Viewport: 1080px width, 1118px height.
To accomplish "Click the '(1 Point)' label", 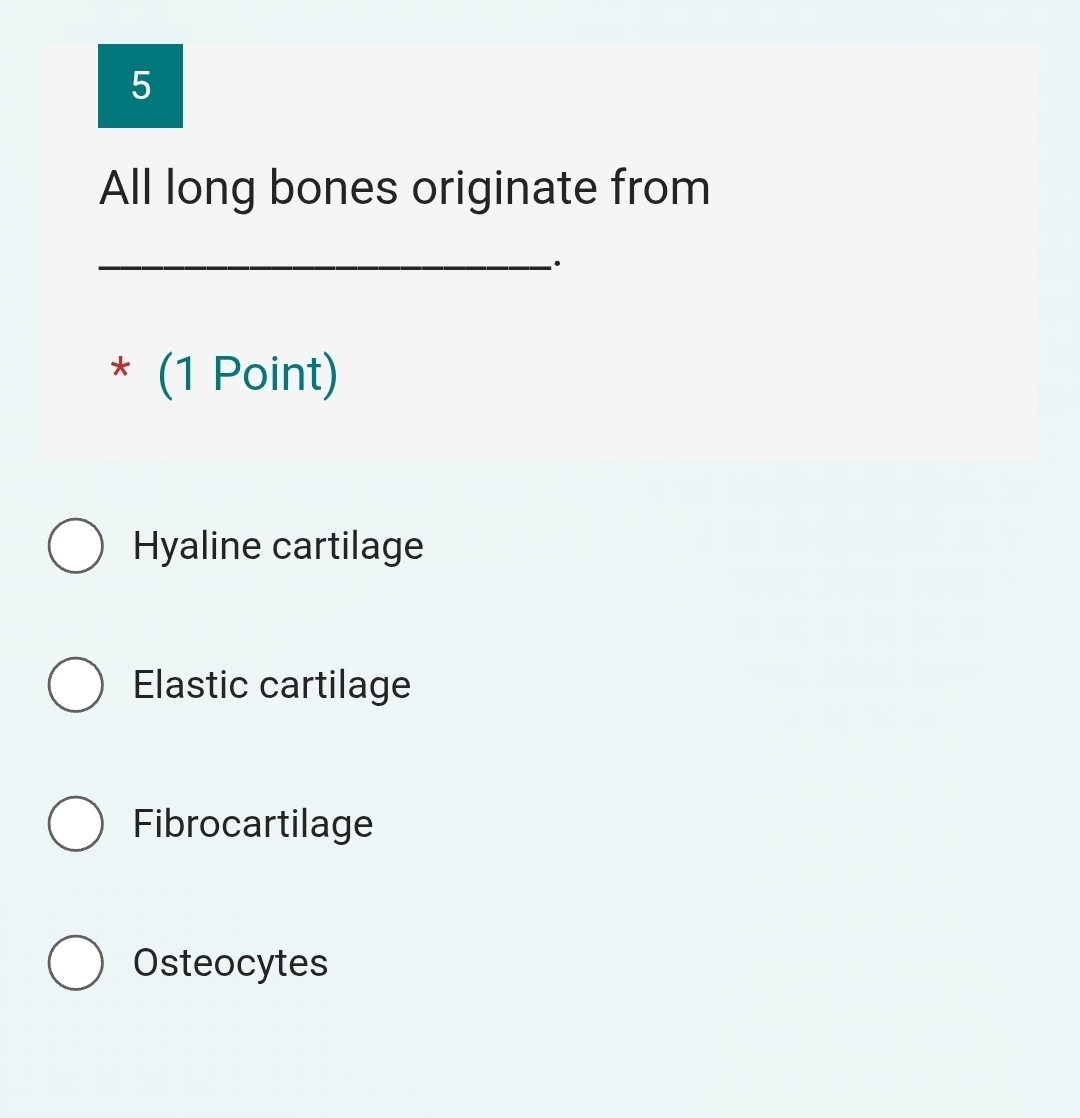I will (x=248, y=373).
